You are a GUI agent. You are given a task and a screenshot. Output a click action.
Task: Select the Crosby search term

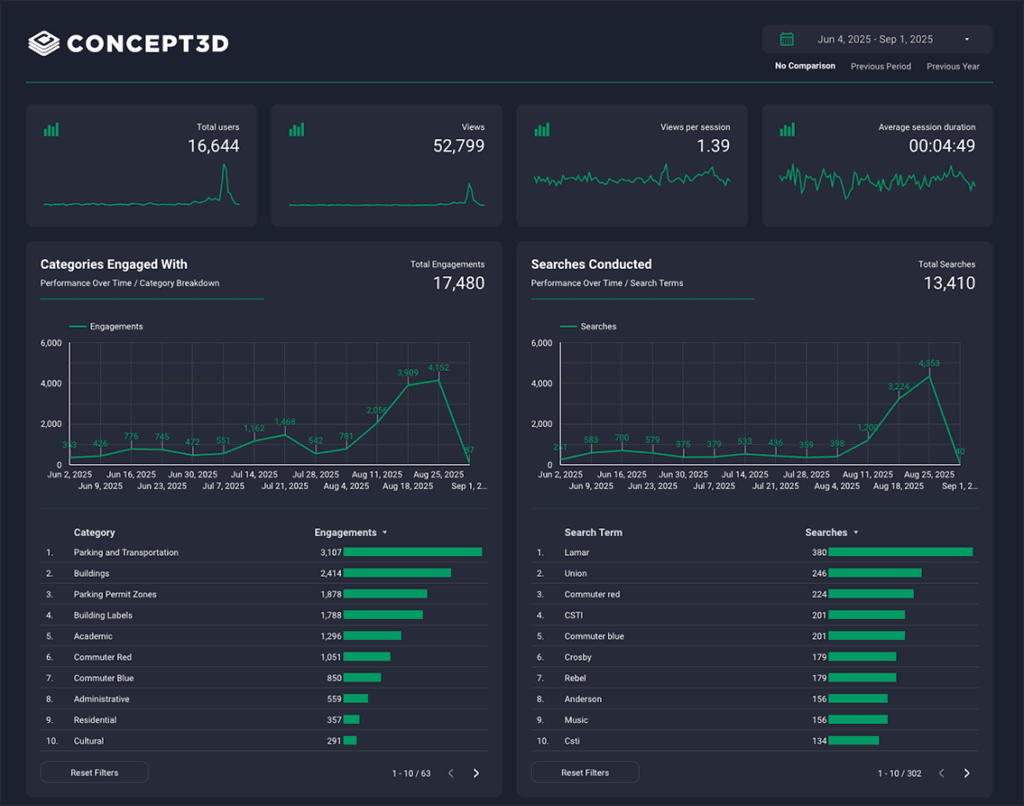[x=578, y=657]
